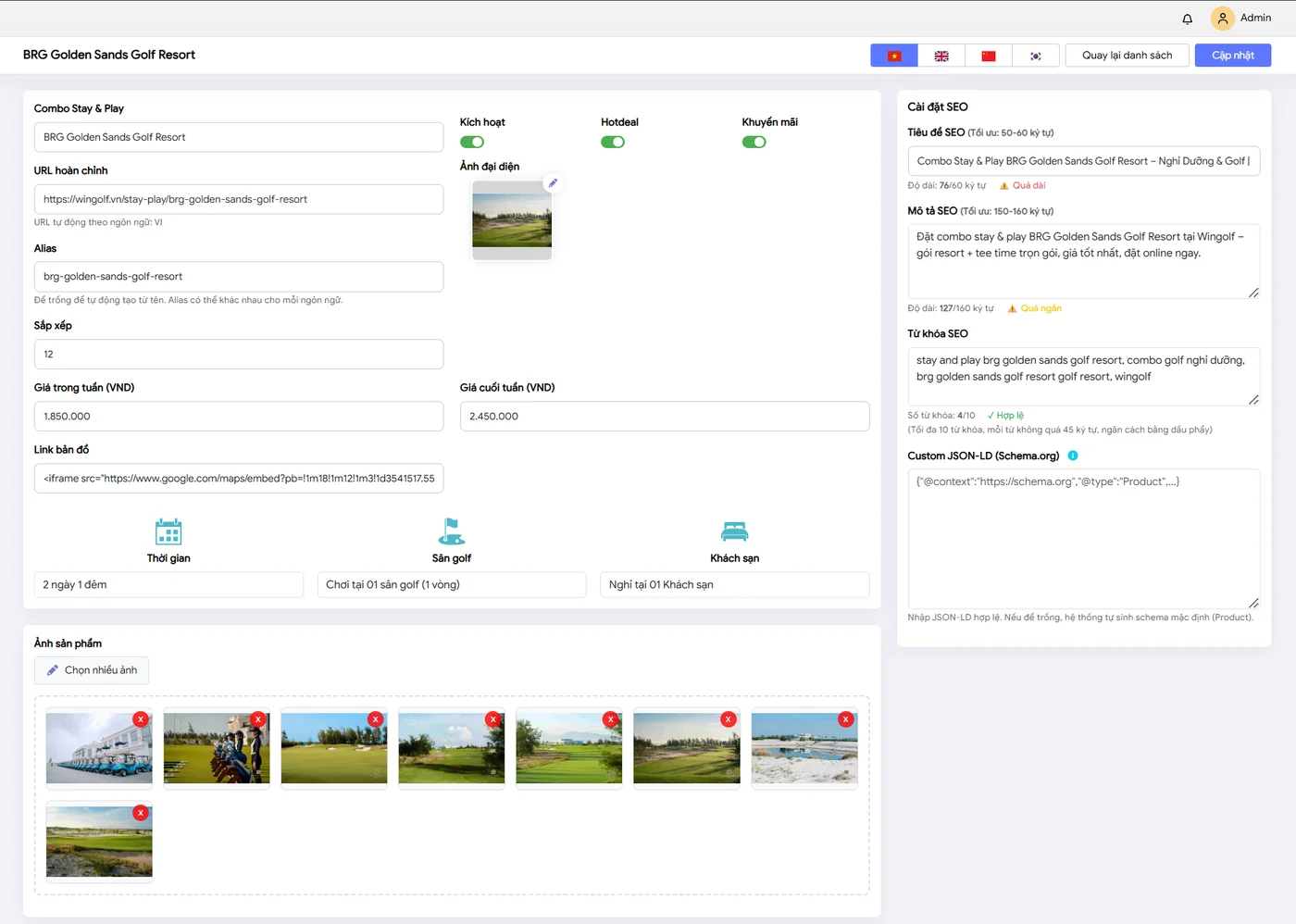This screenshot has width=1296, height=924.
Task: Open caddies with golf bags thumbnail
Action: (x=217, y=748)
